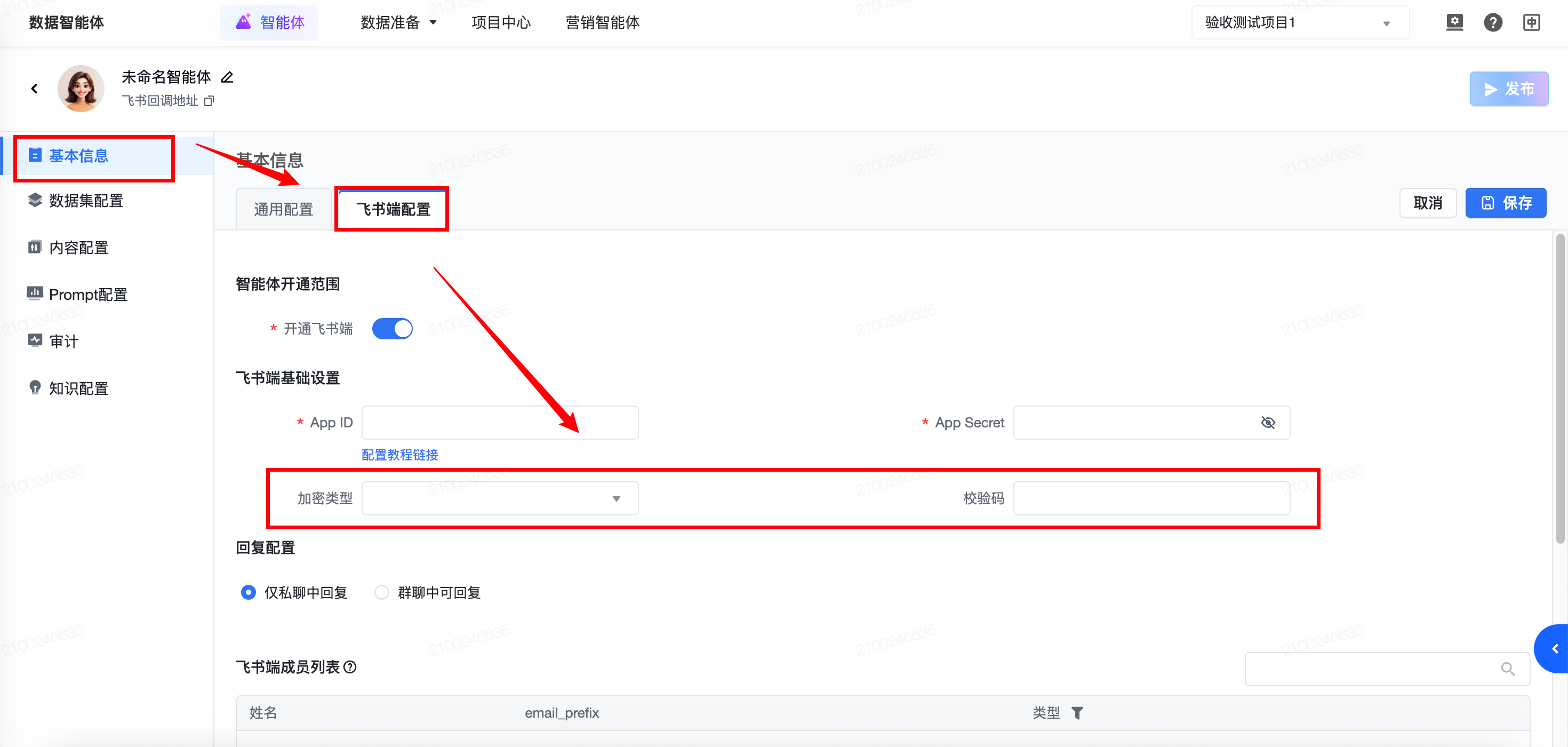Click the back arrow beside the avatar
This screenshot has width=1568, height=747.
[35, 89]
